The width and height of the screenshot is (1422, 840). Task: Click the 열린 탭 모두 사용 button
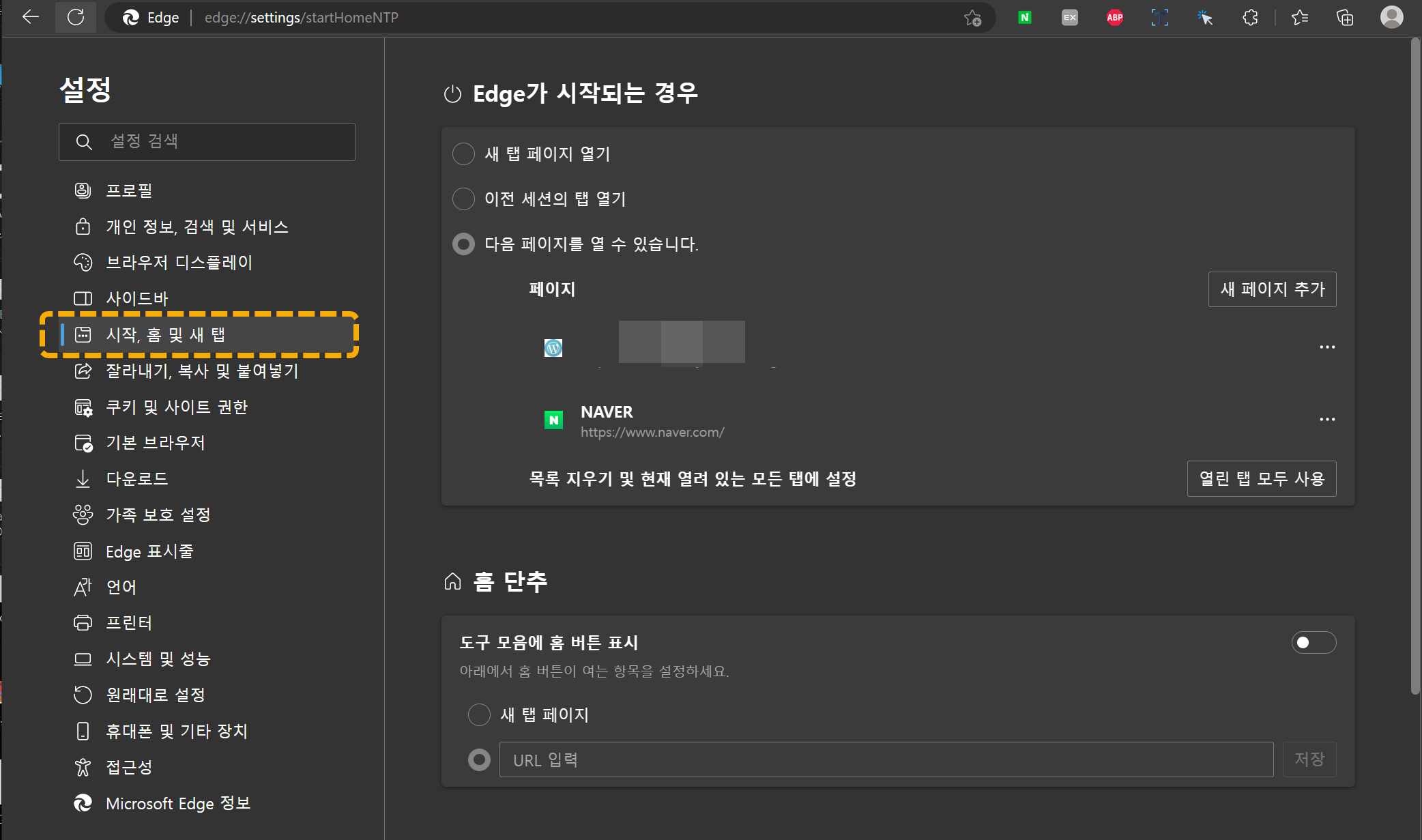1261,478
